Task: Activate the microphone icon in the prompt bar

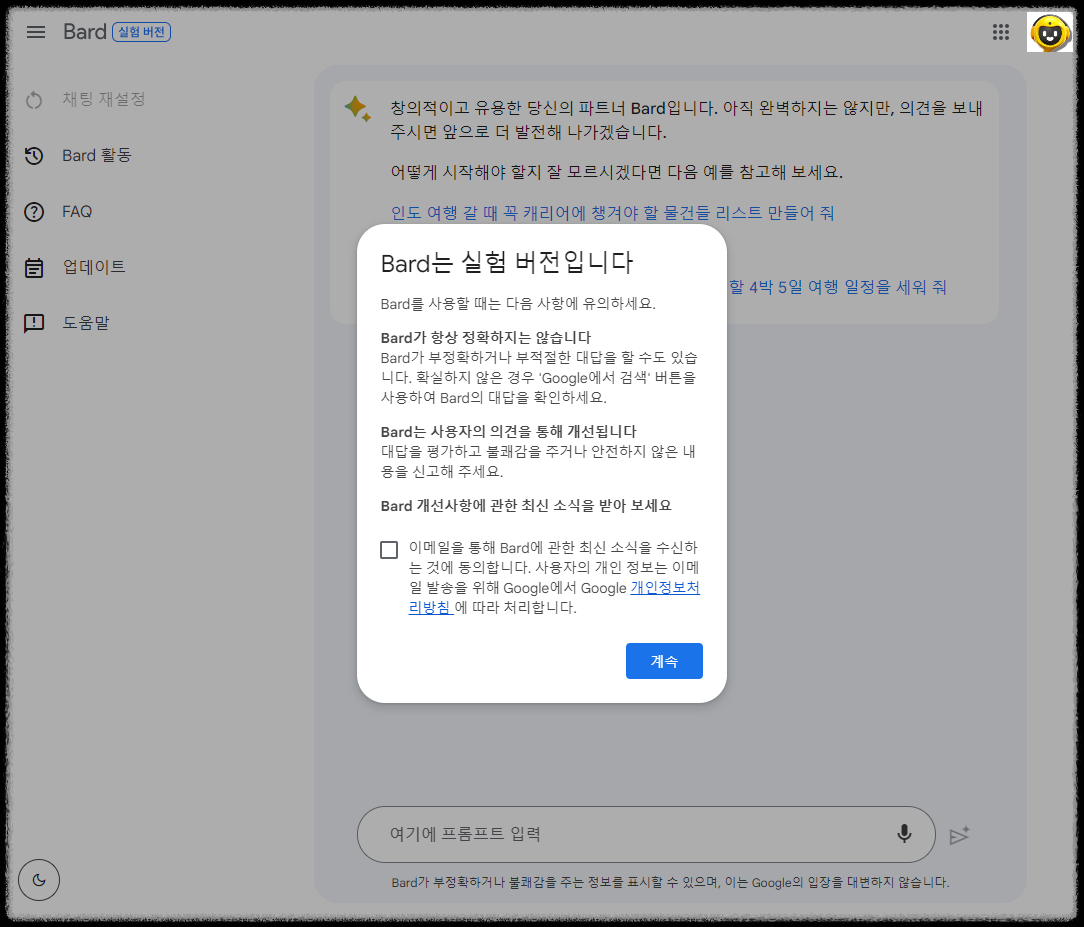Action: [x=903, y=833]
